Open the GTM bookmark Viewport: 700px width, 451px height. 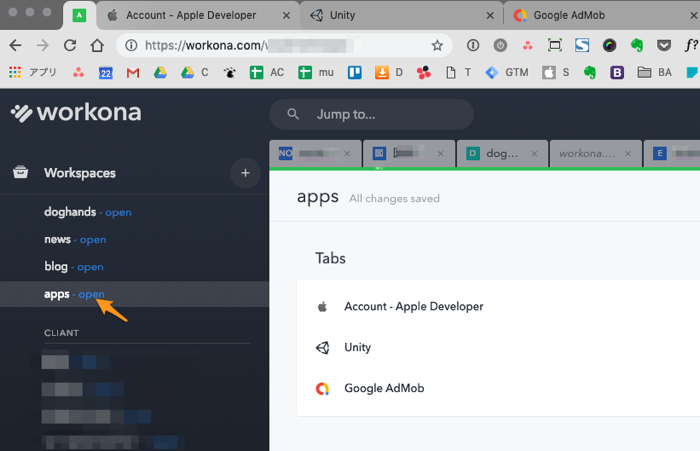[507, 72]
